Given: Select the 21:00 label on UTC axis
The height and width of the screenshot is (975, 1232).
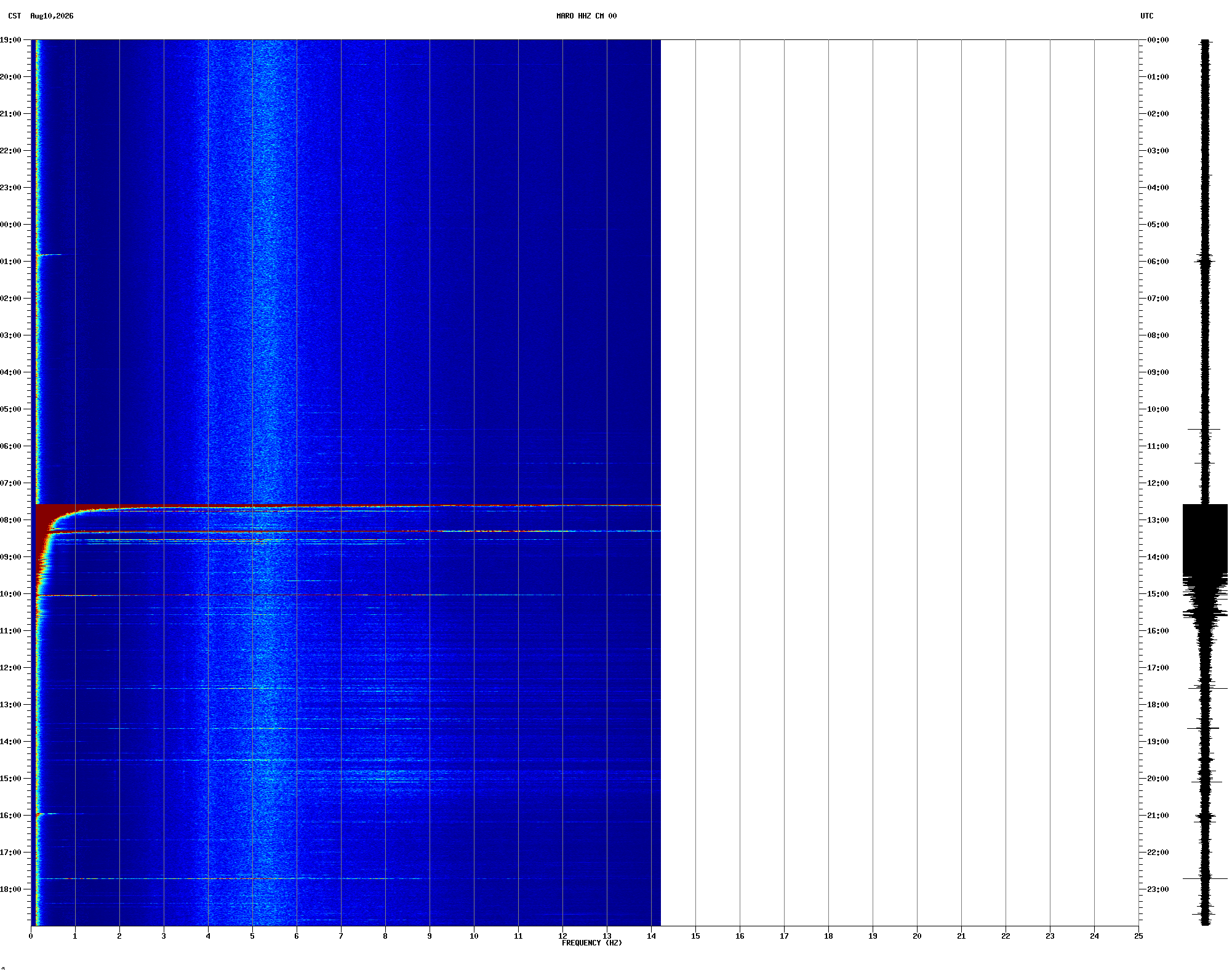Looking at the screenshot, I should pyautogui.click(x=1158, y=816).
